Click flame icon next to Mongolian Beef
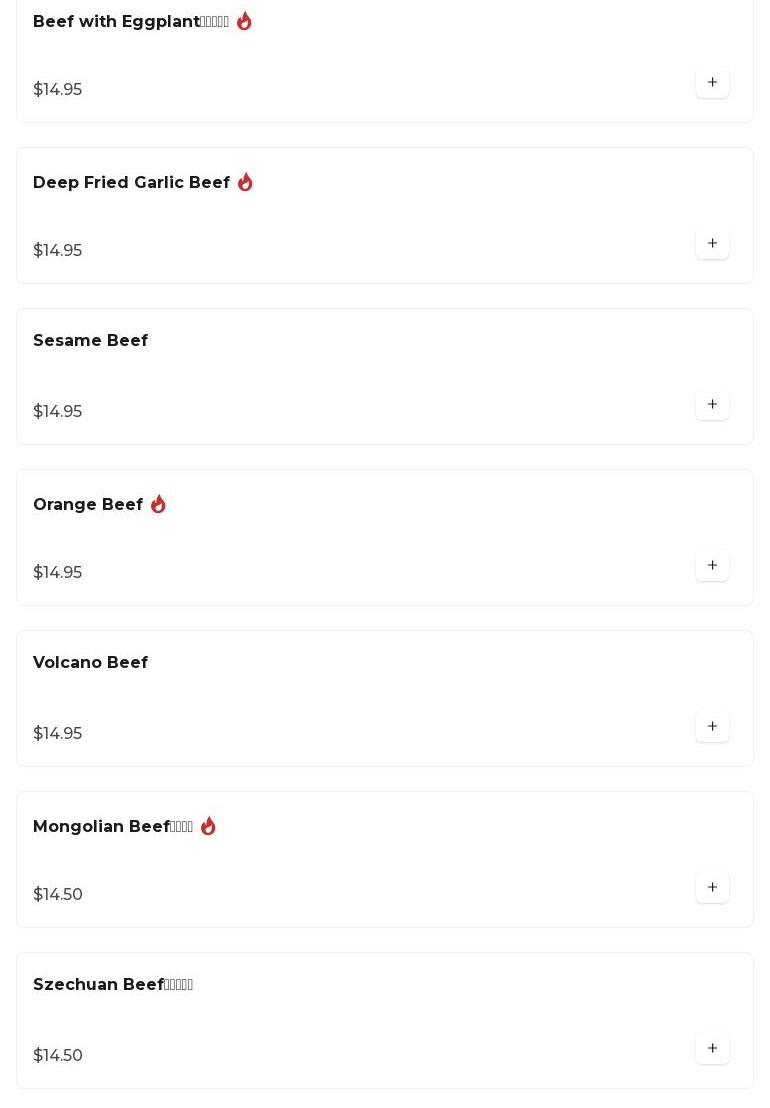770x1108 pixels. click(x=208, y=826)
